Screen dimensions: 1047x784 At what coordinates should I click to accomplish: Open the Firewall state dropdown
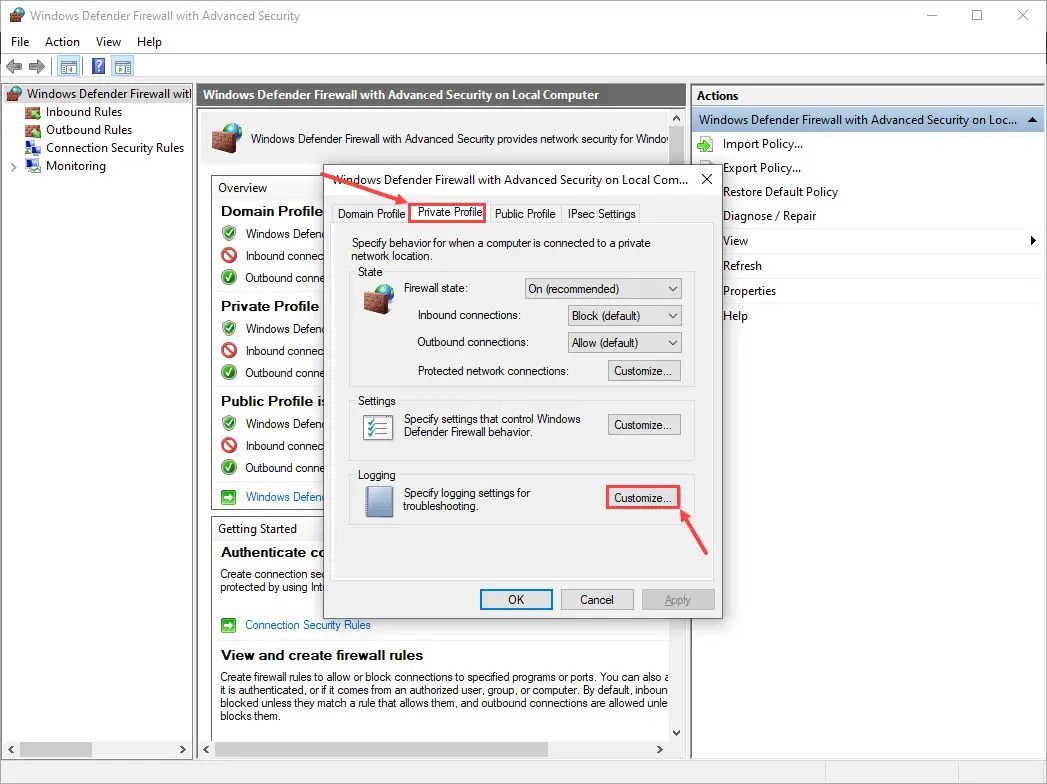[x=603, y=289]
